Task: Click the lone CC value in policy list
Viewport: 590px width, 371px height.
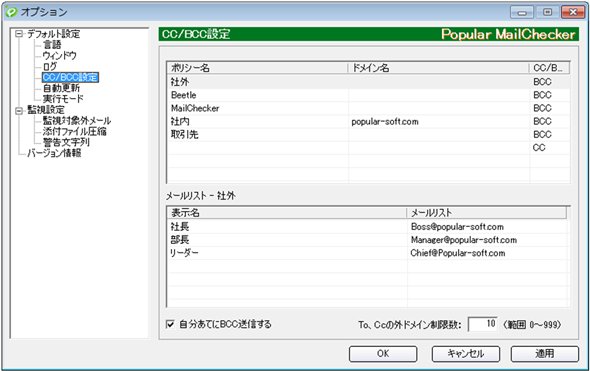Action: click(539, 148)
